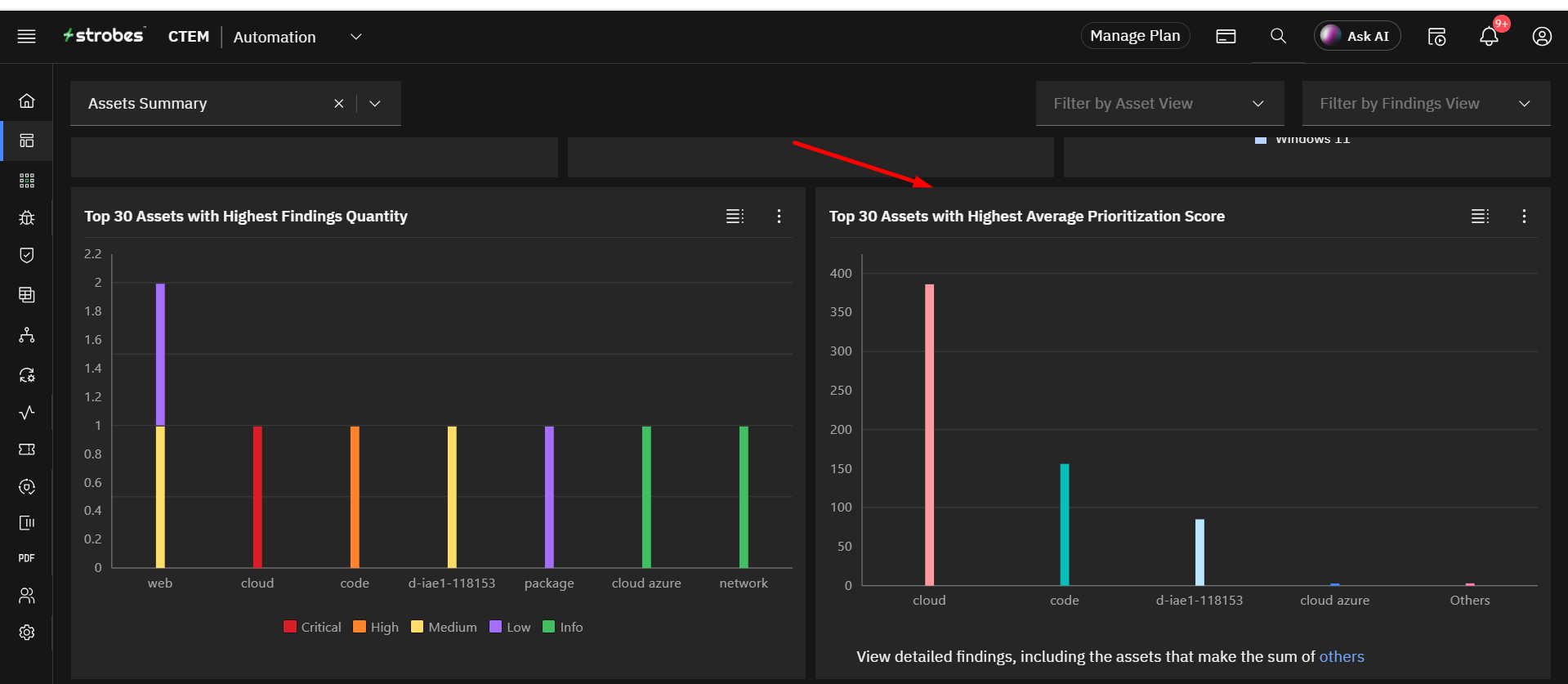Click the yellow d-iae1-118153 bar in Findings Quantity
1568x684 pixels.
click(452, 497)
